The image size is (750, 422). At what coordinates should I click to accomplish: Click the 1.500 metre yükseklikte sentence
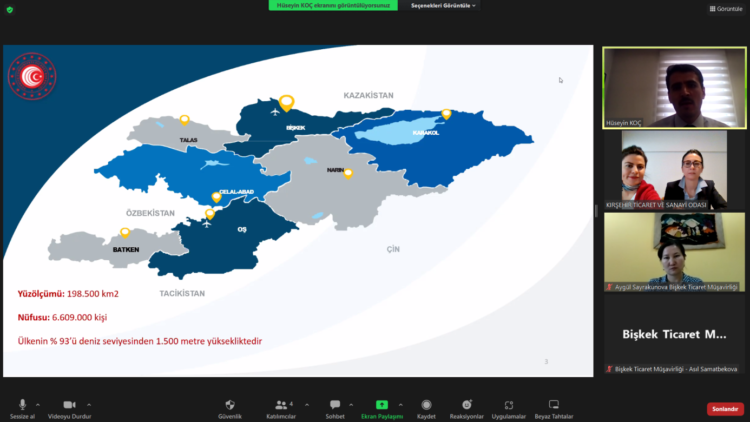140,341
